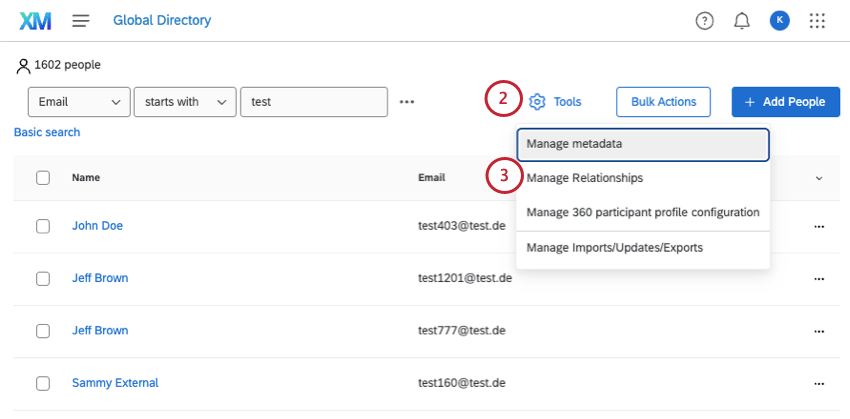Open the help question mark icon

(x=704, y=21)
